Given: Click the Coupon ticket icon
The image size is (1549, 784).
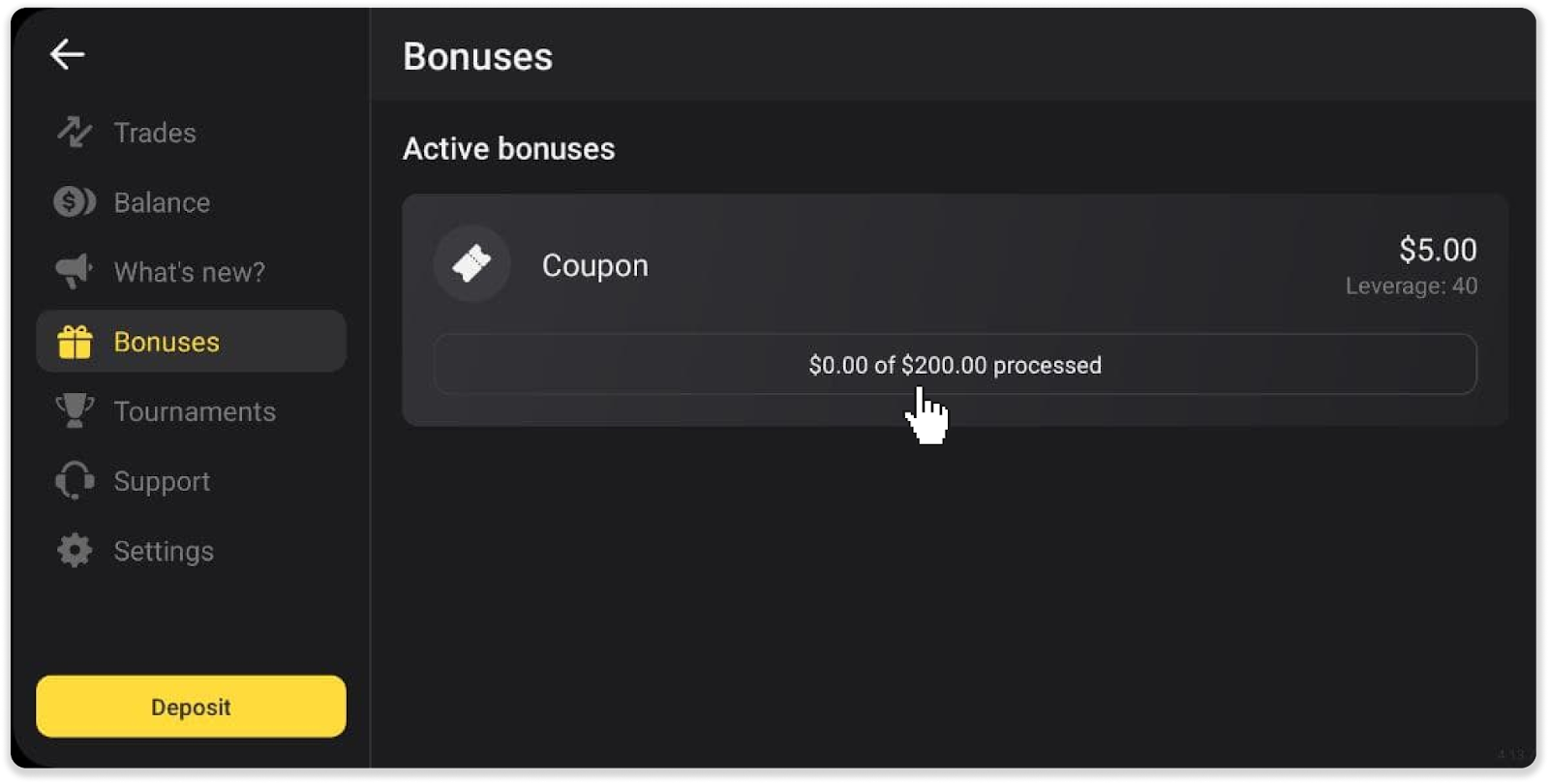Looking at the screenshot, I should coord(471,263).
